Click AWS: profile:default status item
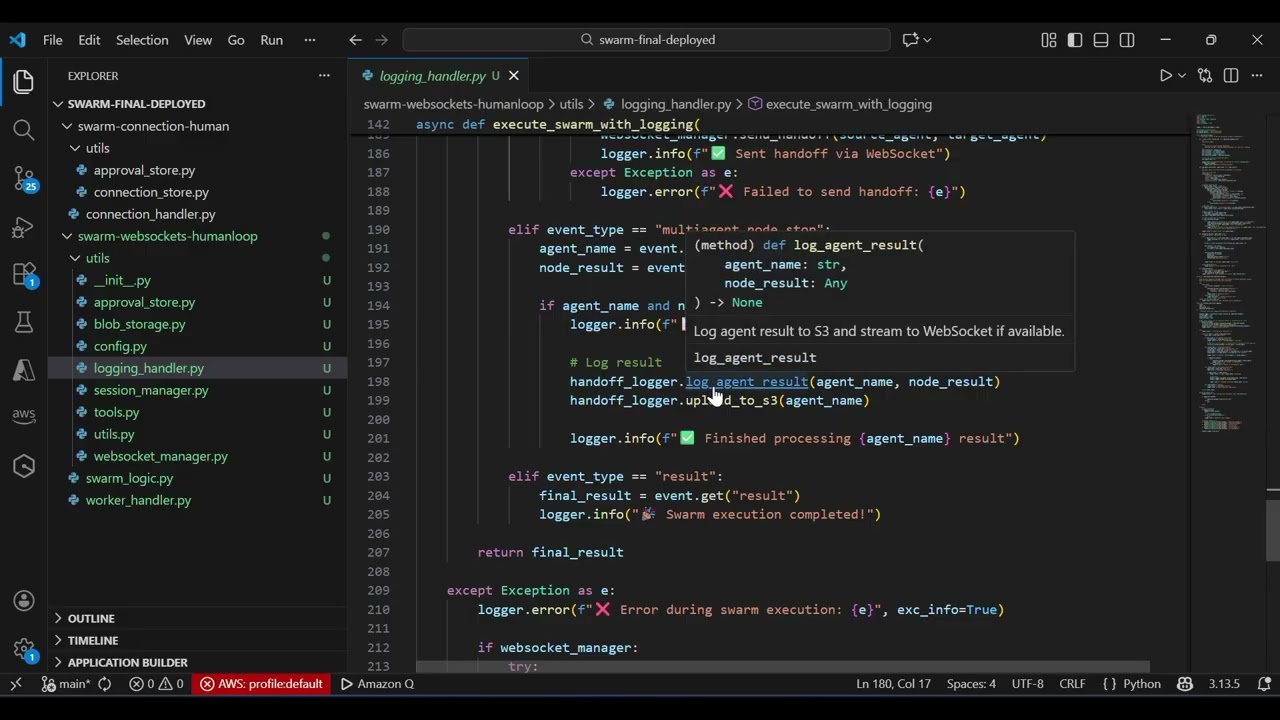Viewport: 1280px width, 720px height. (x=261, y=684)
